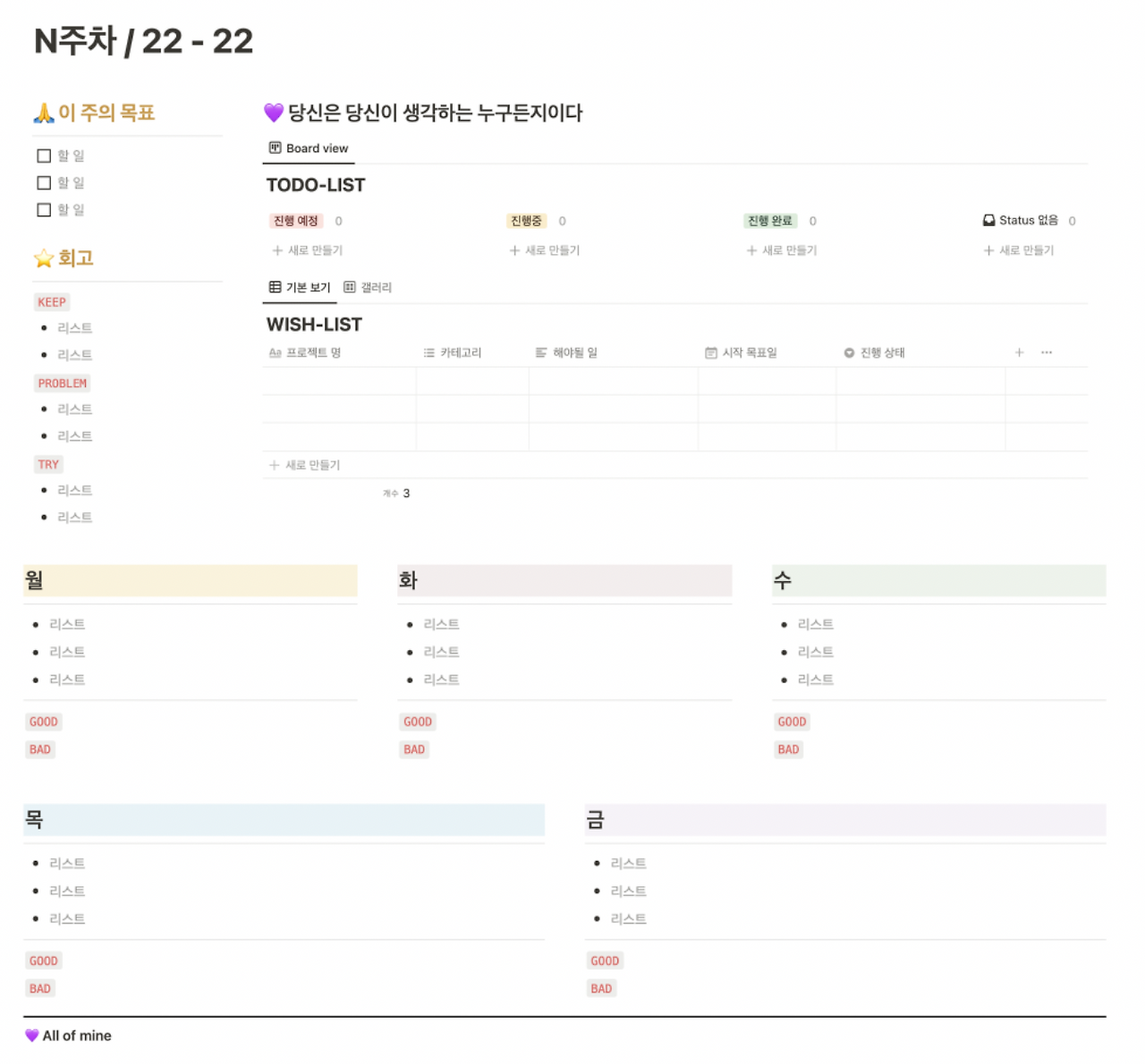
Task: Click the Aa icon on the 프로젝트 명 column
Action: pos(275,352)
